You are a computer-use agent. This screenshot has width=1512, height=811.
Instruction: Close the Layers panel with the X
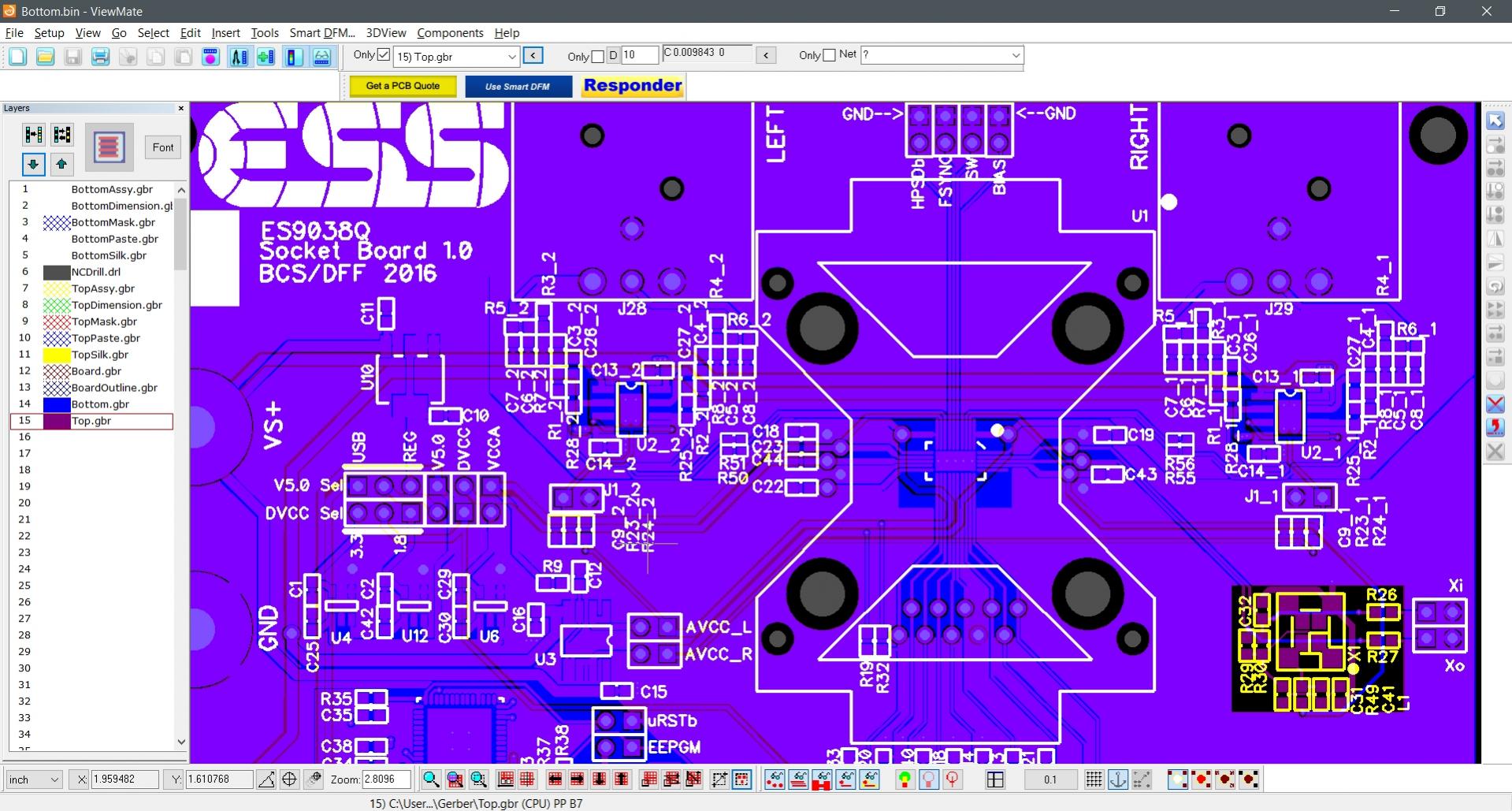tap(181, 108)
